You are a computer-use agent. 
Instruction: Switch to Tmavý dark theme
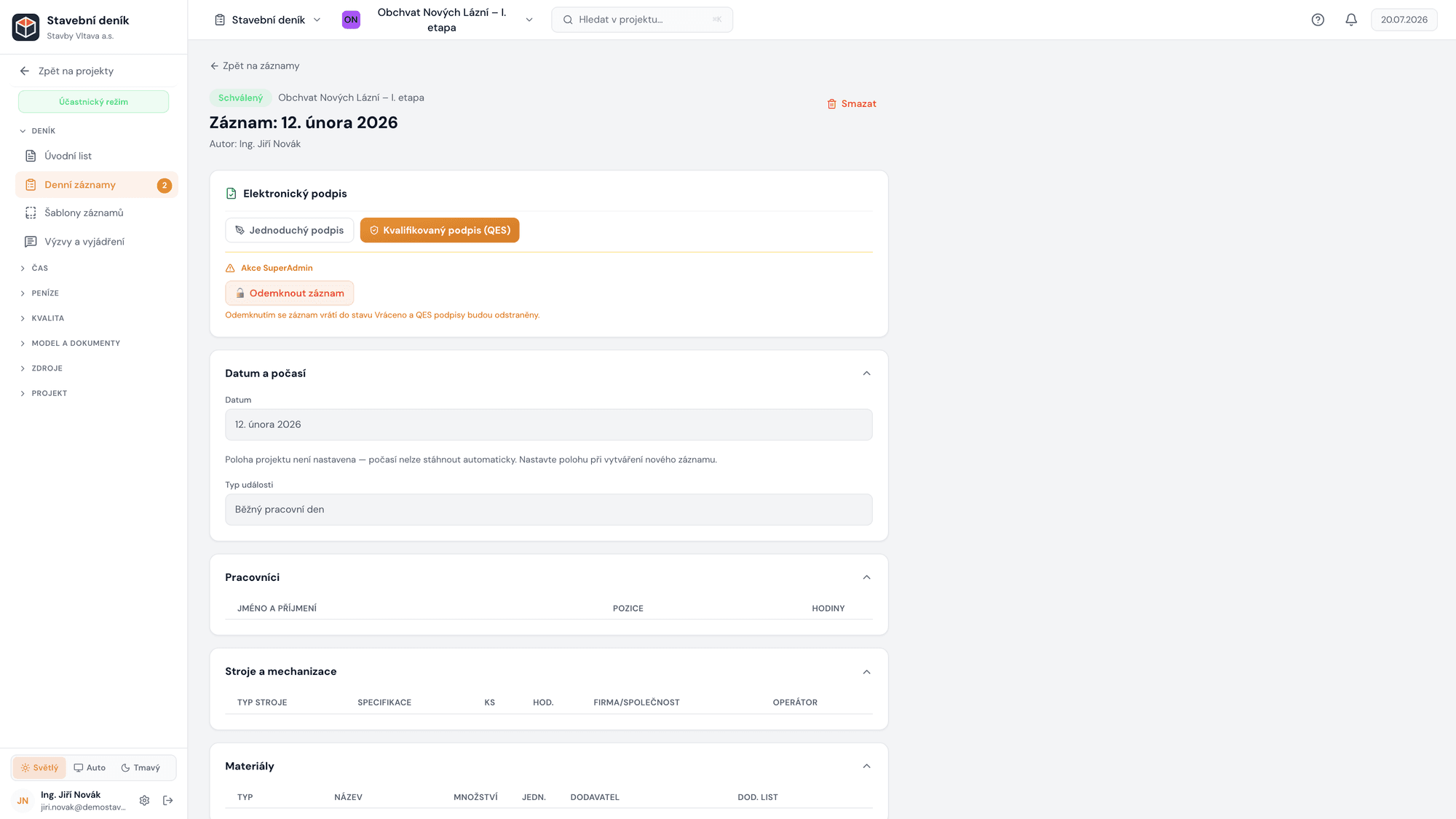point(141,767)
